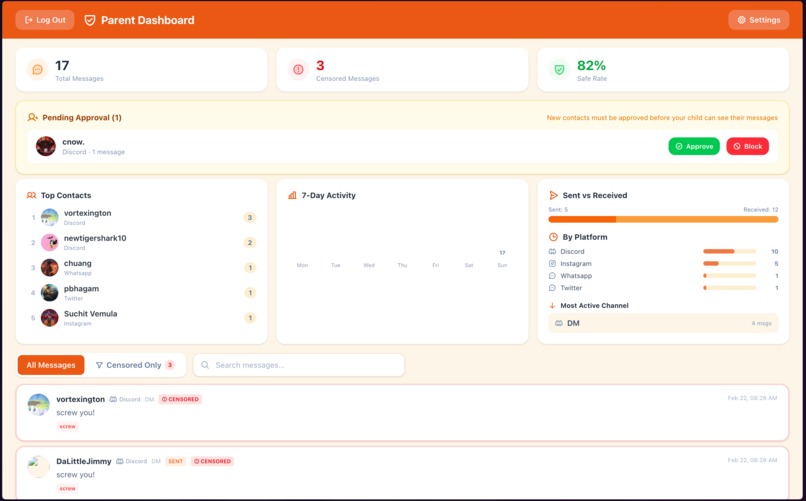Click newtigershark10's pink avatar

(50, 243)
